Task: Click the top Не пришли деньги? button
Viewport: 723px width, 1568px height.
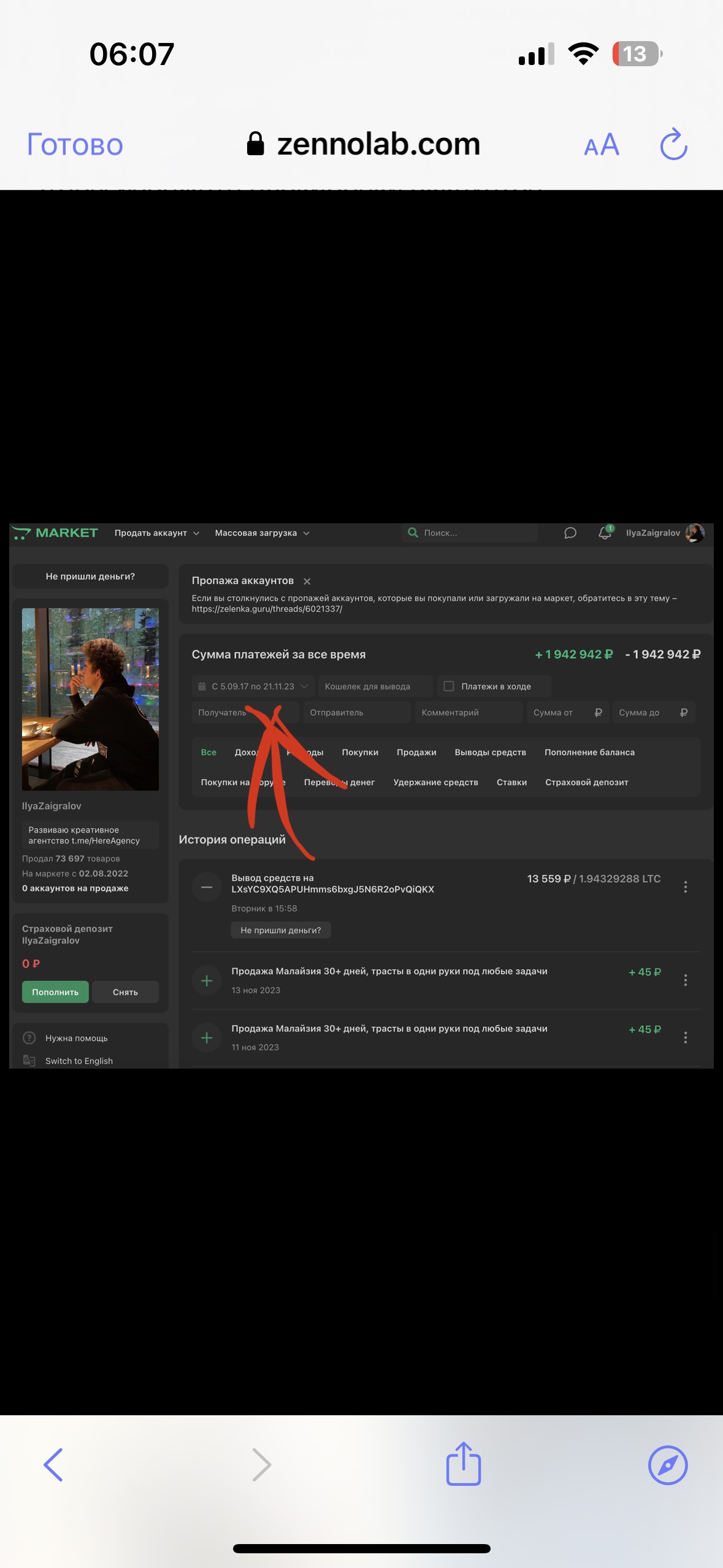Action: pos(90,576)
